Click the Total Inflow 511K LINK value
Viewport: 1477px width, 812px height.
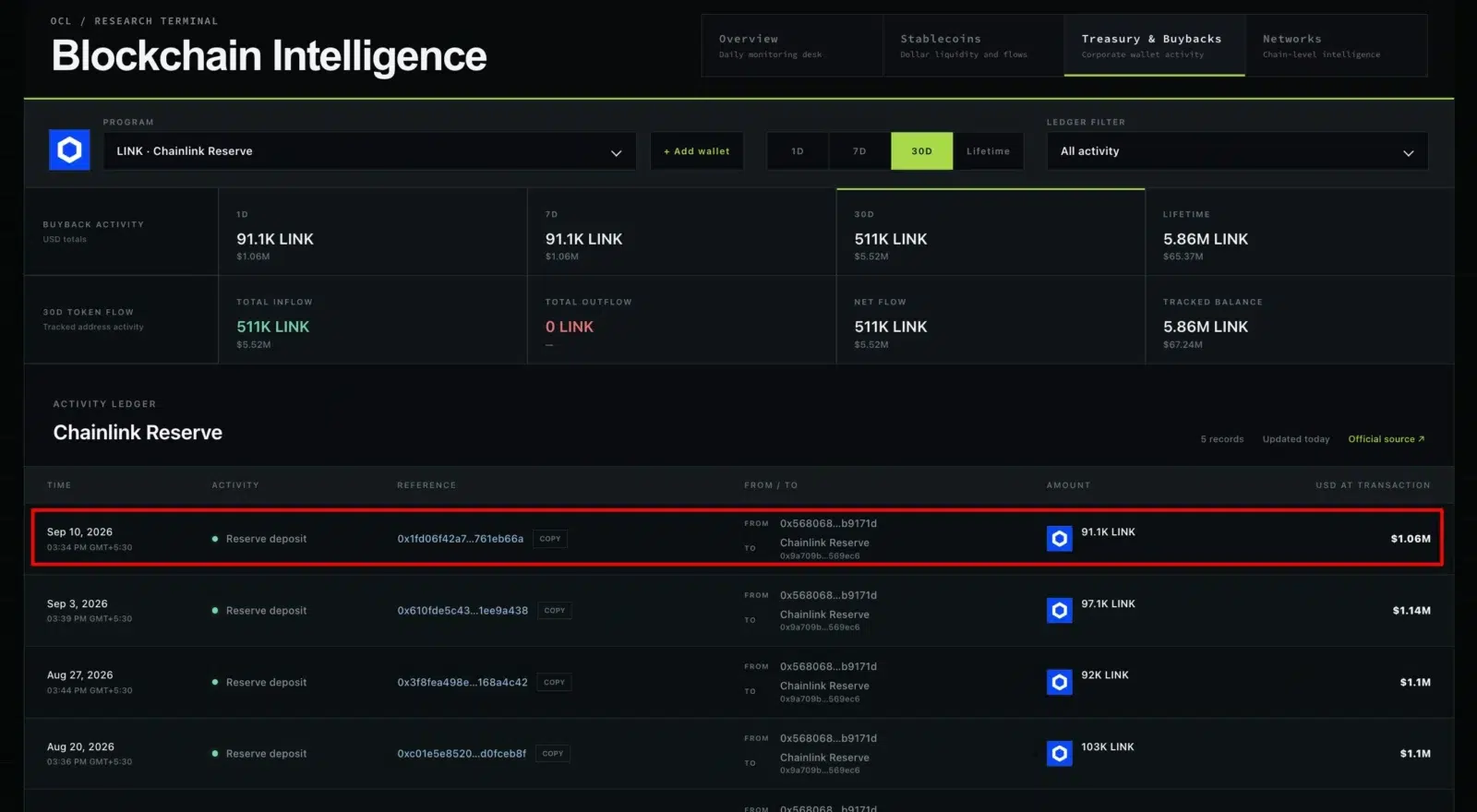point(273,327)
